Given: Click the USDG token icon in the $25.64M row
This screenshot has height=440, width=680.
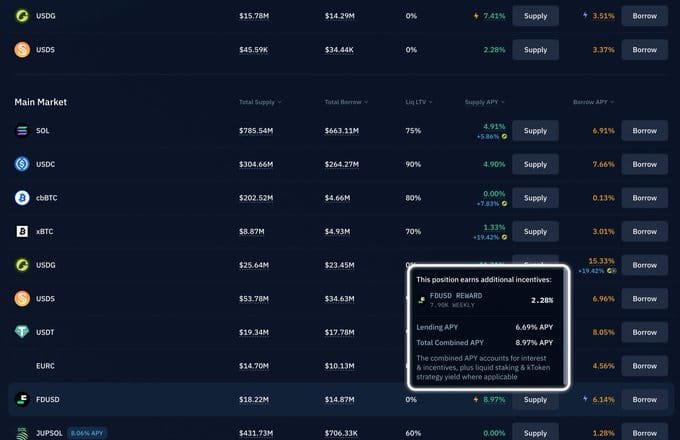Looking at the screenshot, I should tap(22, 265).
